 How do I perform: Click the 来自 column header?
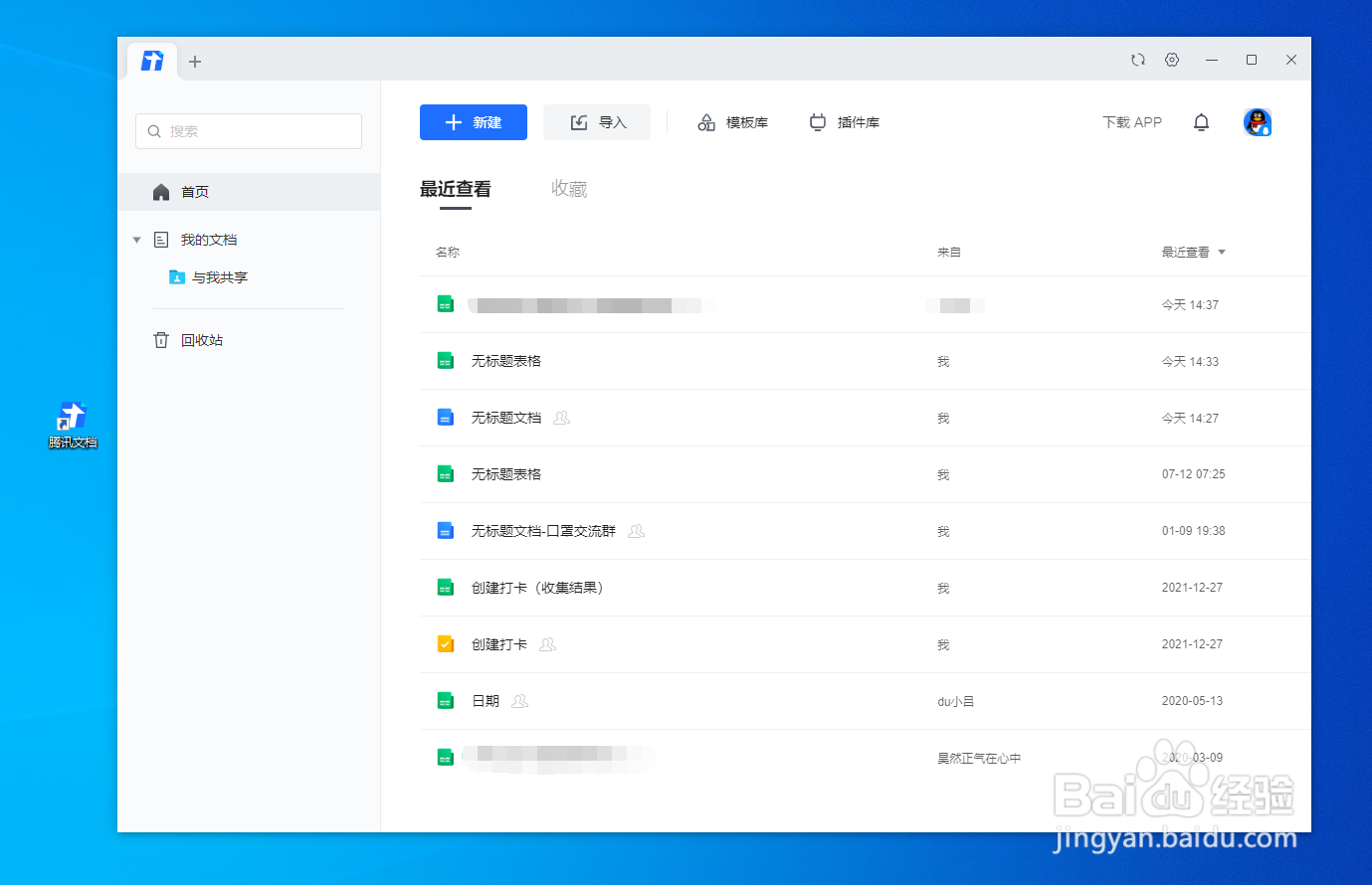point(949,253)
